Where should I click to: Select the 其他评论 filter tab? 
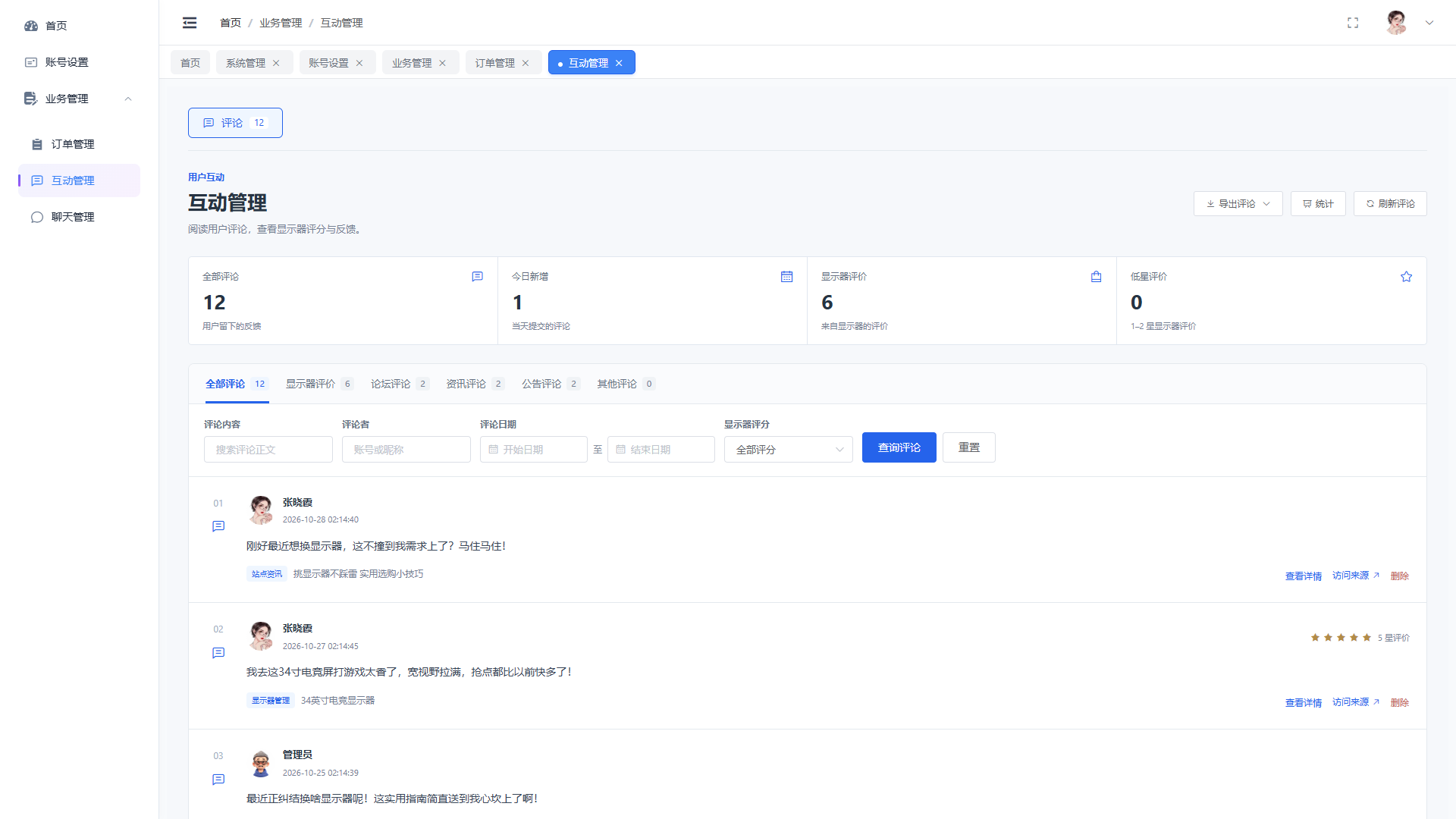626,384
